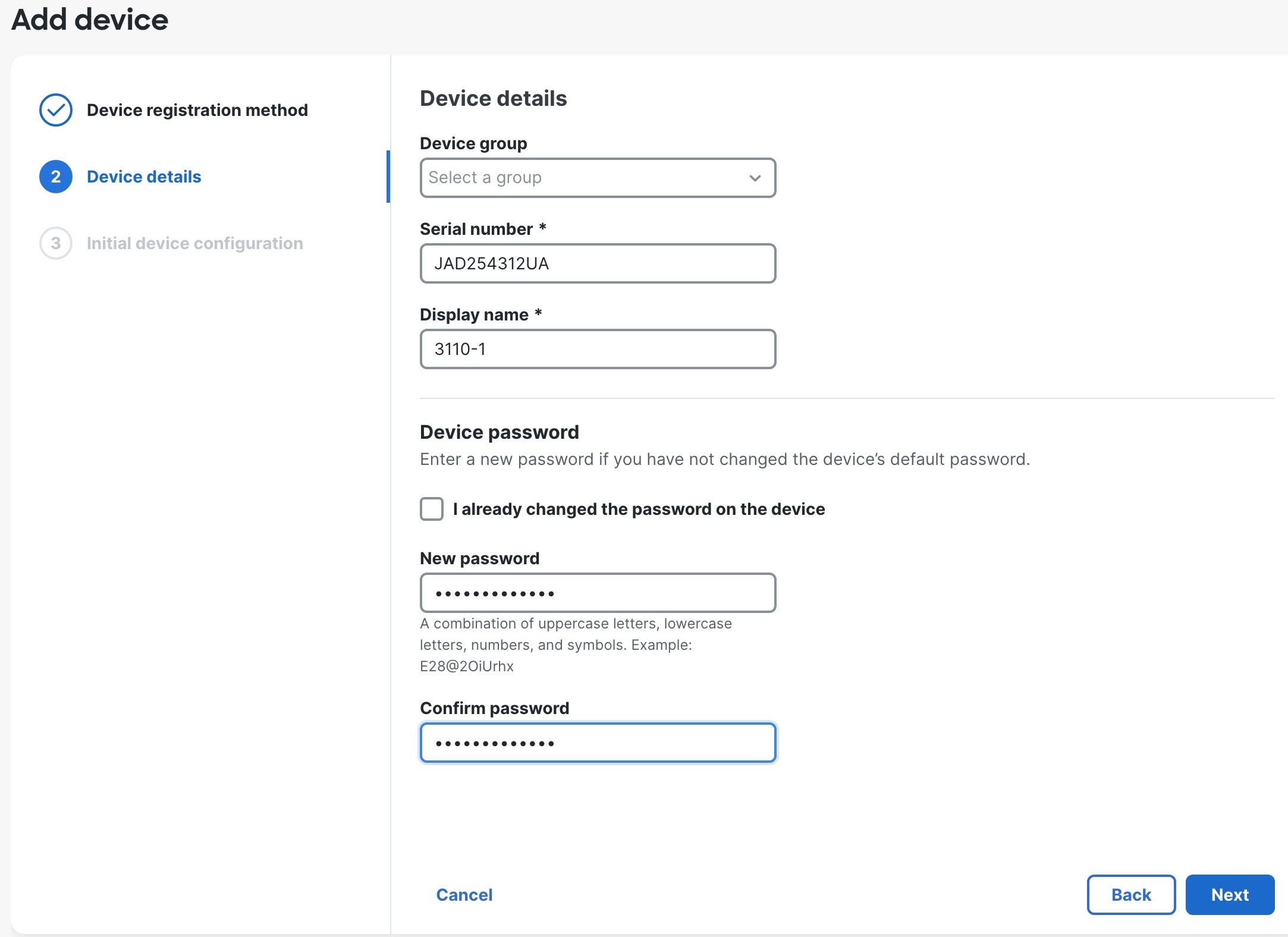Image resolution: width=1288 pixels, height=937 pixels.
Task: Click the completed checkmark step icon
Action: point(56,110)
